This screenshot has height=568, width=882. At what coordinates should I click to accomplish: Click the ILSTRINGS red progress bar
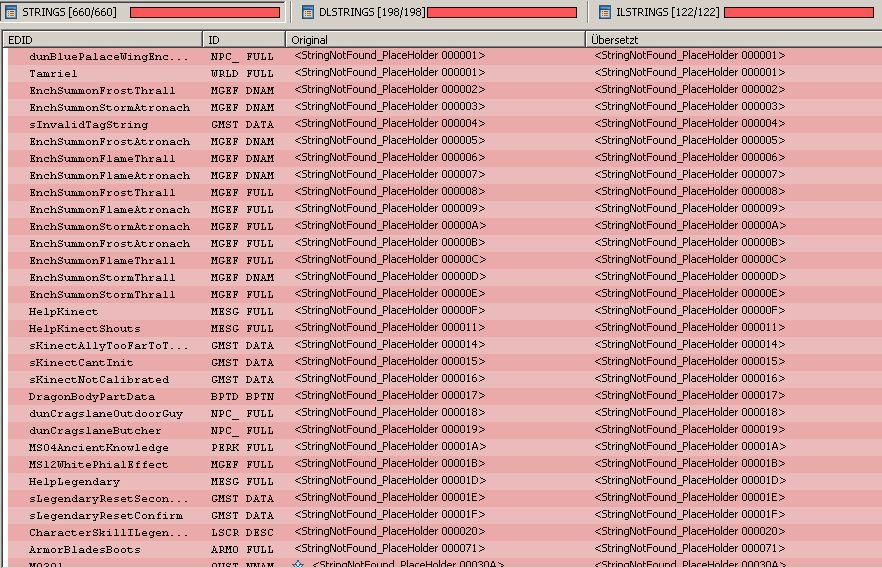pyautogui.click(x=799, y=12)
